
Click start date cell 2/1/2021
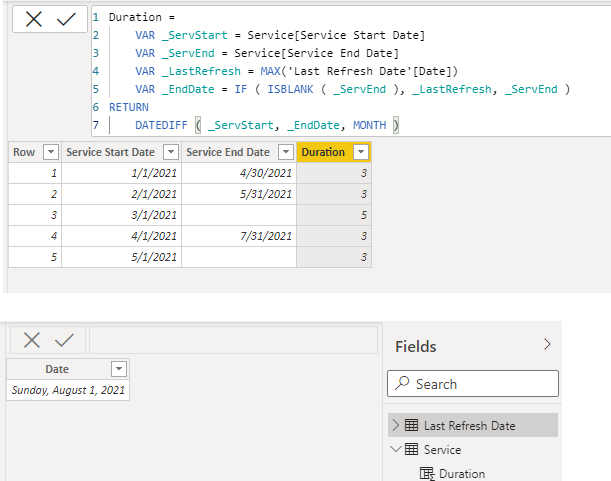[x=122, y=194]
